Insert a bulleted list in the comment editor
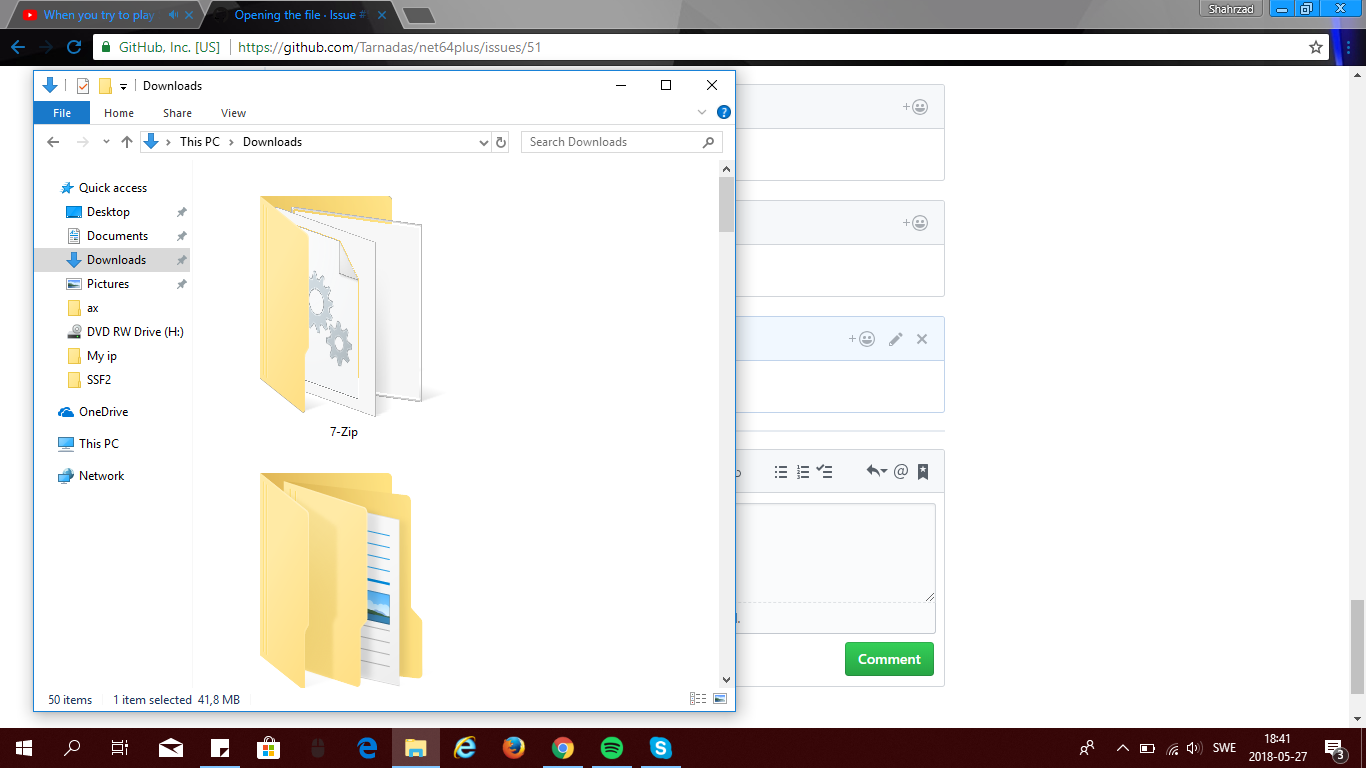The image size is (1366, 768). coord(781,472)
